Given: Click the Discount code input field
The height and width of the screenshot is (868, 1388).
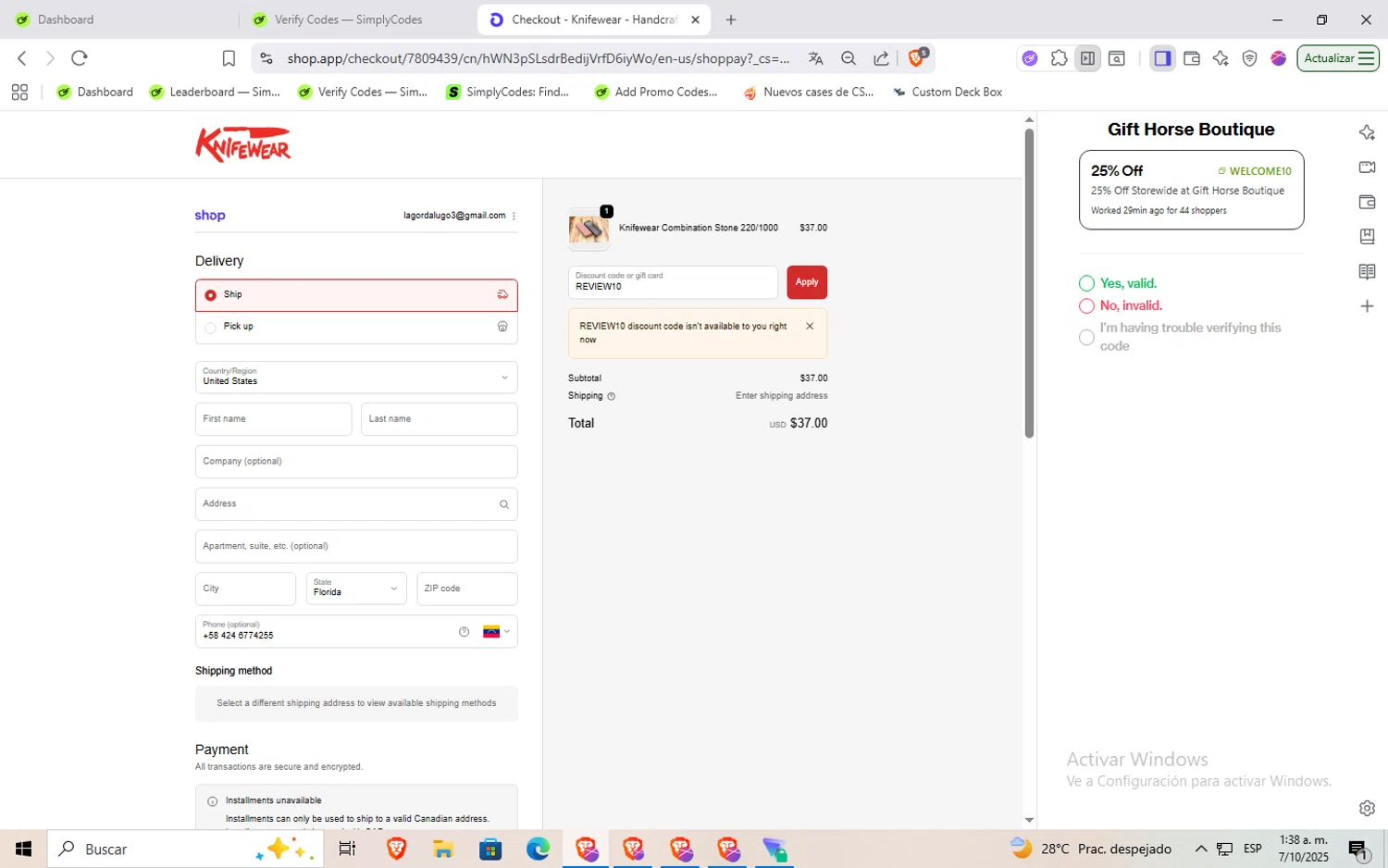Looking at the screenshot, I should tap(673, 282).
